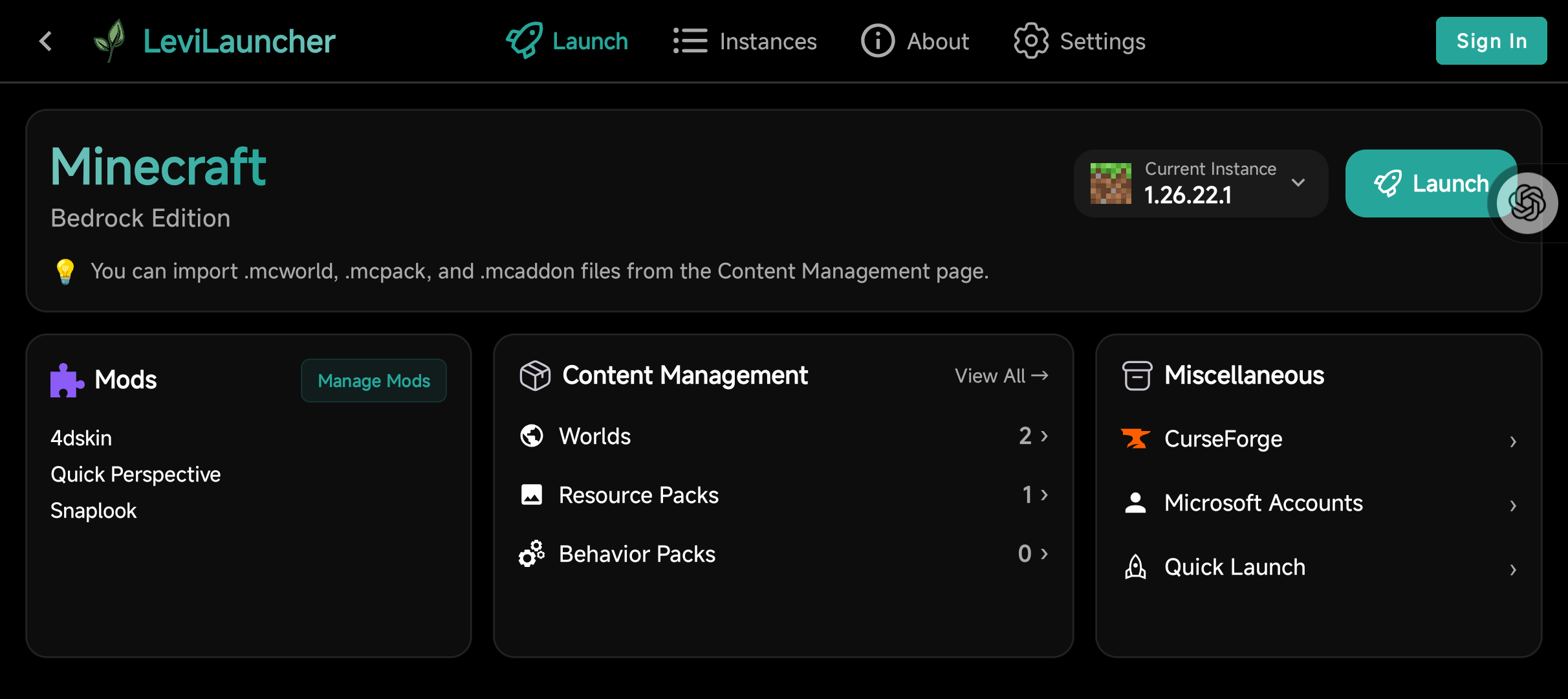Click the orange CurseForge logo icon

click(x=1135, y=439)
